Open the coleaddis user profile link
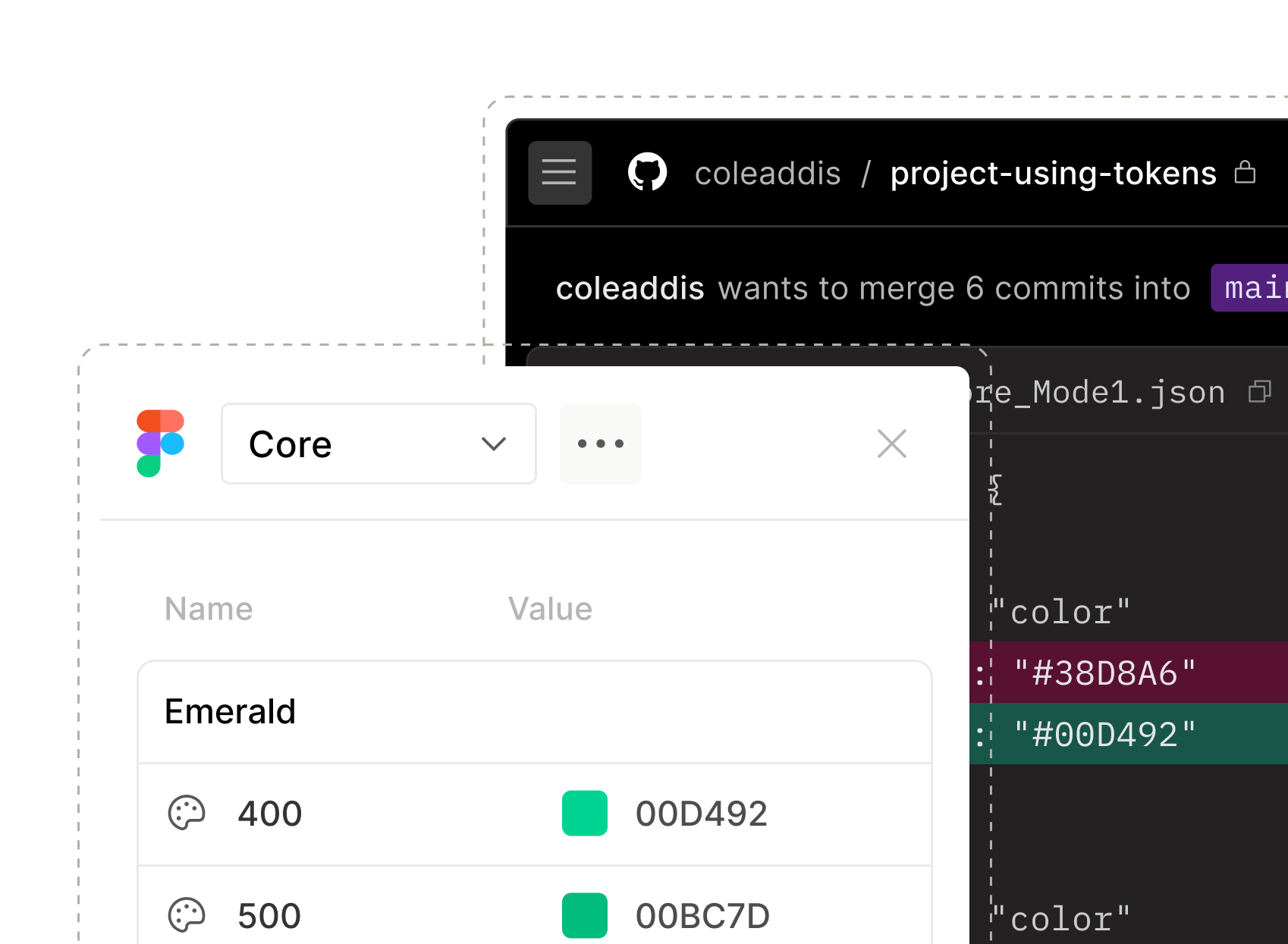This screenshot has width=1288, height=944. click(767, 174)
